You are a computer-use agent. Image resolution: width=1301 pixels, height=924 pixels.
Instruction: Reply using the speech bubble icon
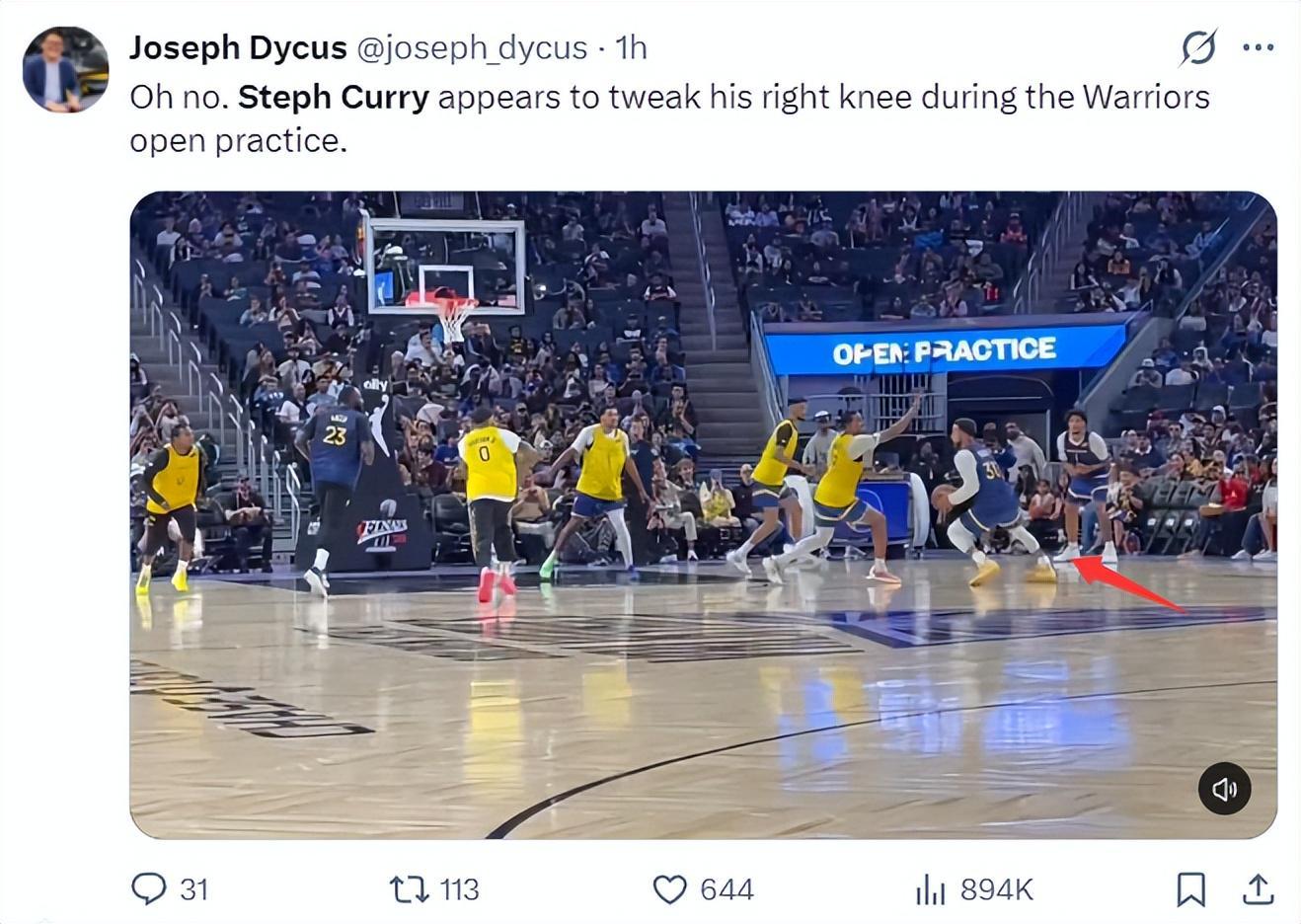149,888
